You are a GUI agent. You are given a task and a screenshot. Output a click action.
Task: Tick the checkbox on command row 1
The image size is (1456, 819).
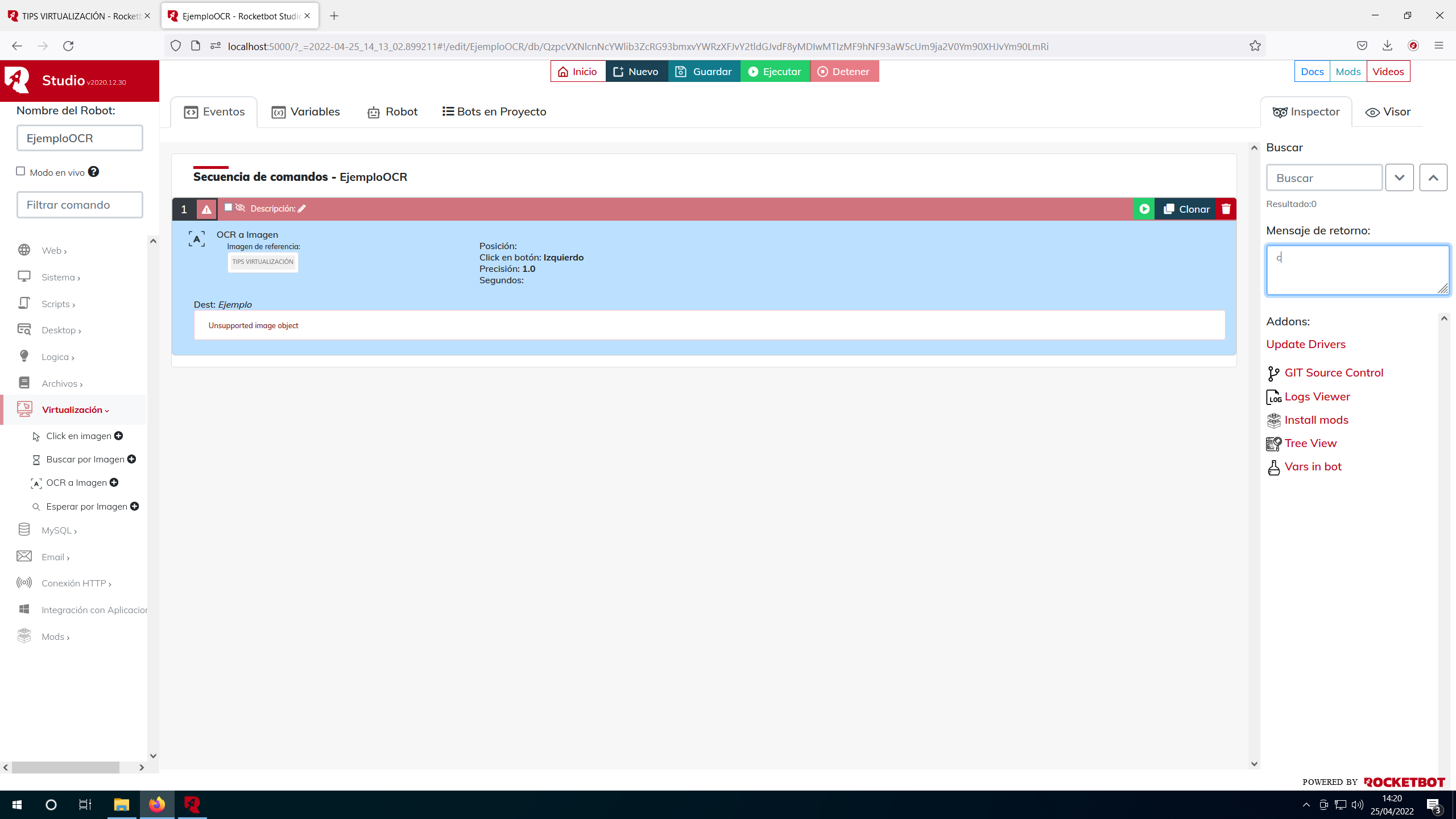coord(228,208)
